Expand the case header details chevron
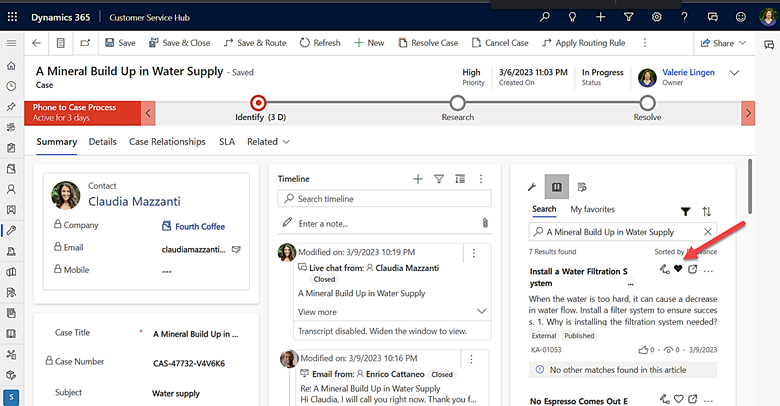 (x=735, y=73)
